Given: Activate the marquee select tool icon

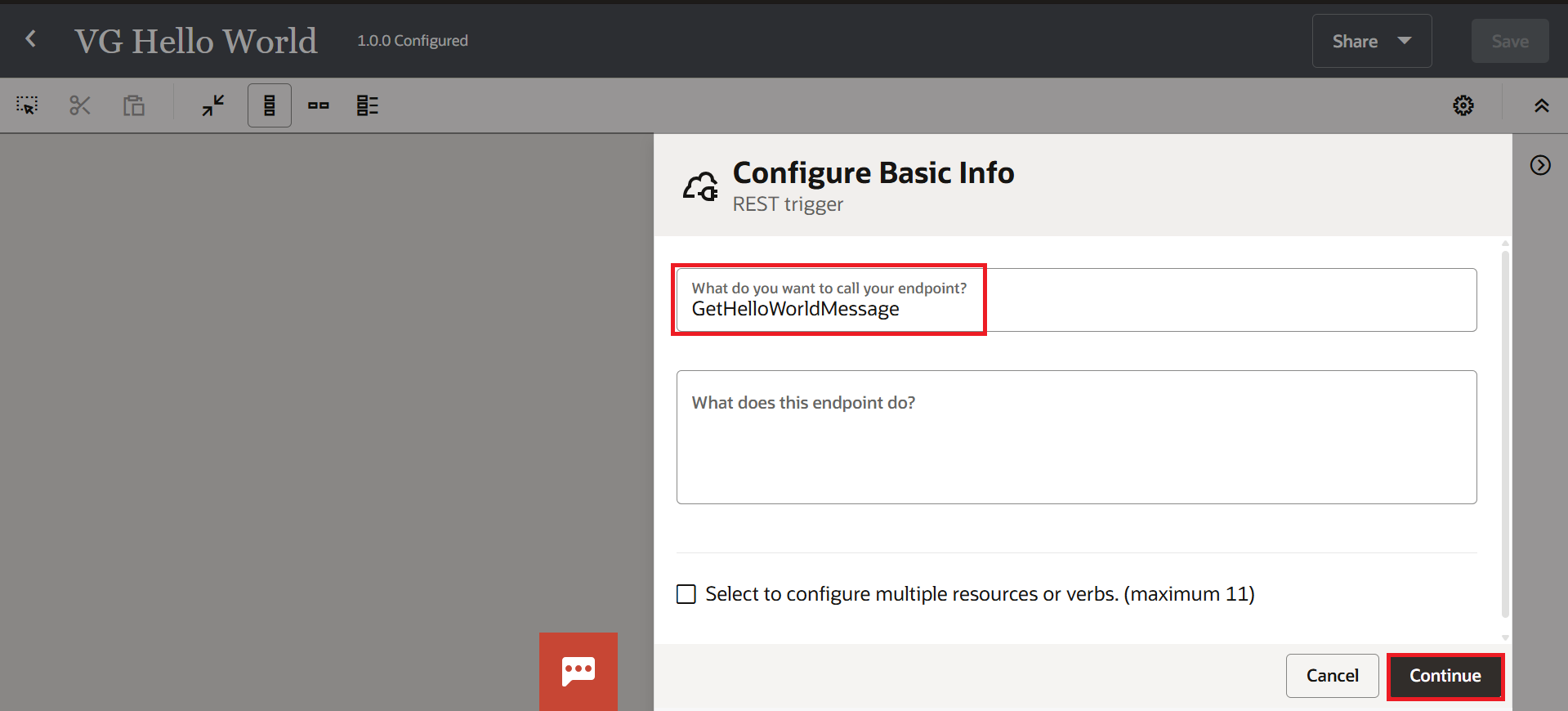Looking at the screenshot, I should pyautogui.click(x=27, y=105).
